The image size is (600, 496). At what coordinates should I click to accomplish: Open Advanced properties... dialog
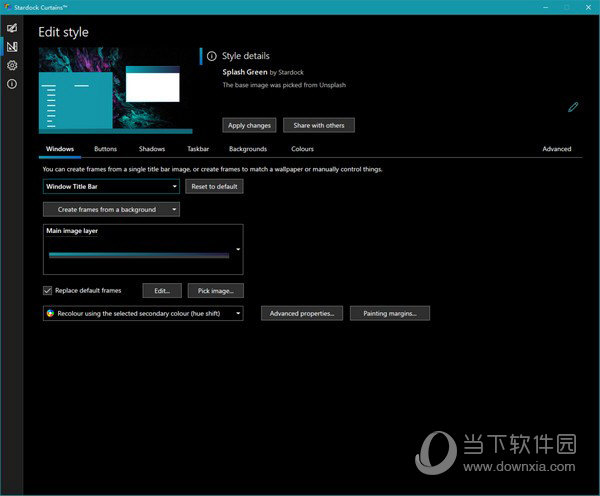pos(302,313)
